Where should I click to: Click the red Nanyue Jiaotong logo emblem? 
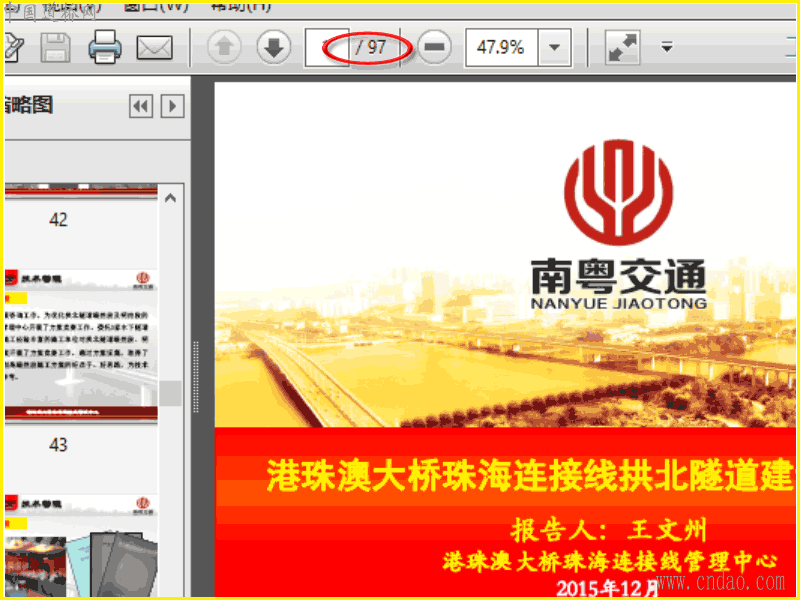pyautogui.click(x=618, y=192)
